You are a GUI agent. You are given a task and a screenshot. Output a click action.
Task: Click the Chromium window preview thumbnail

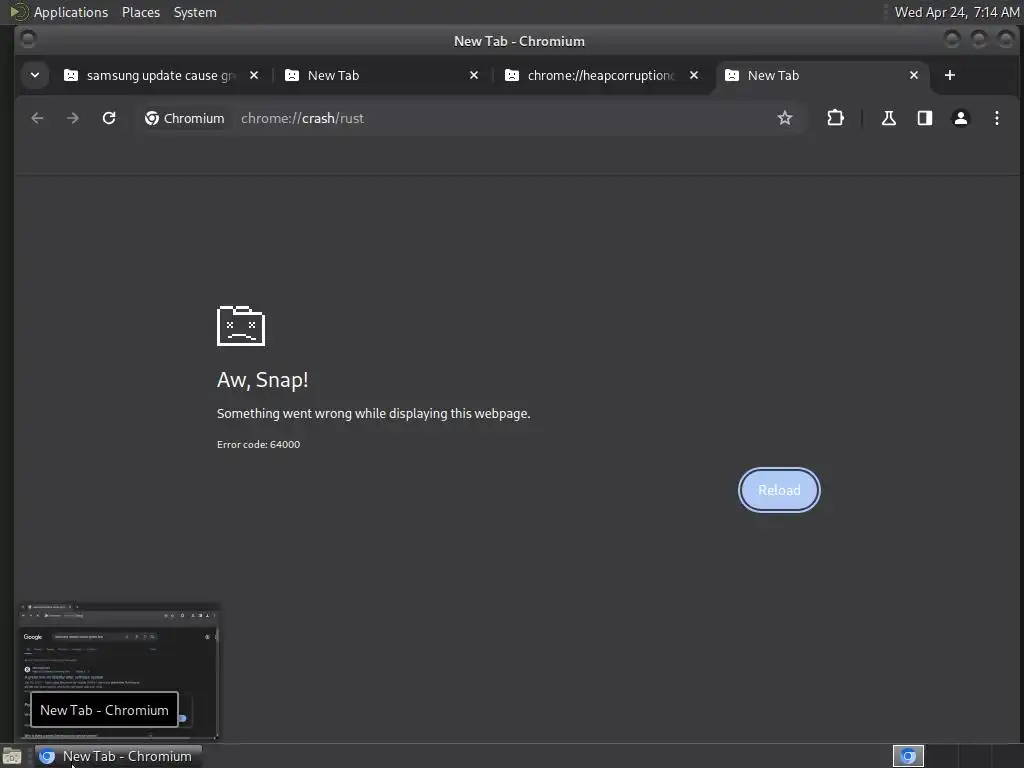[120, 671]
